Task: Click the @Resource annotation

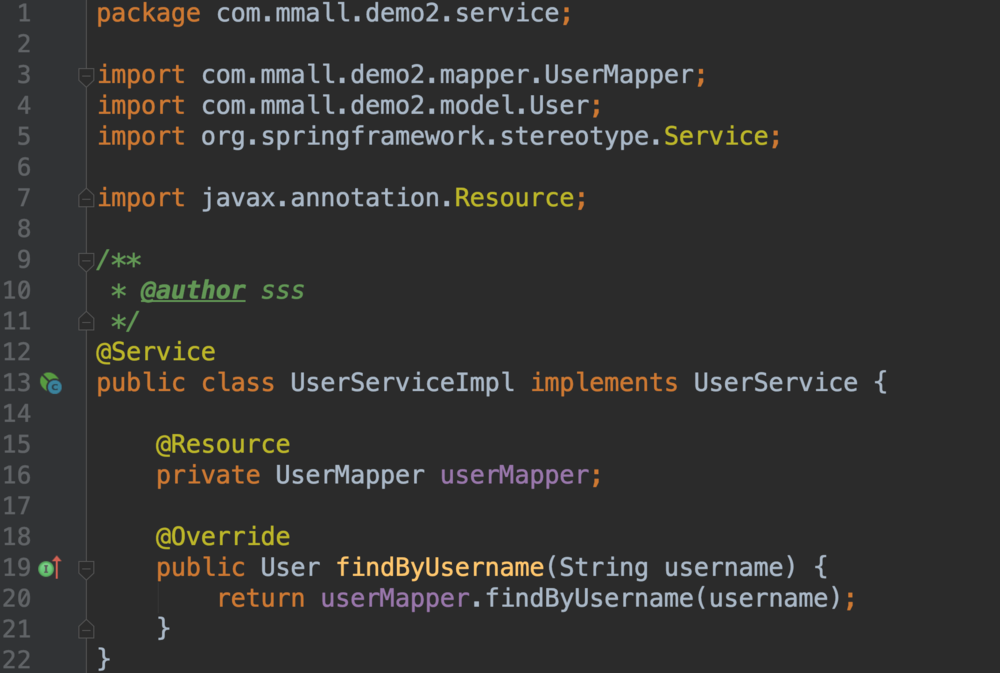Action: 222,444
